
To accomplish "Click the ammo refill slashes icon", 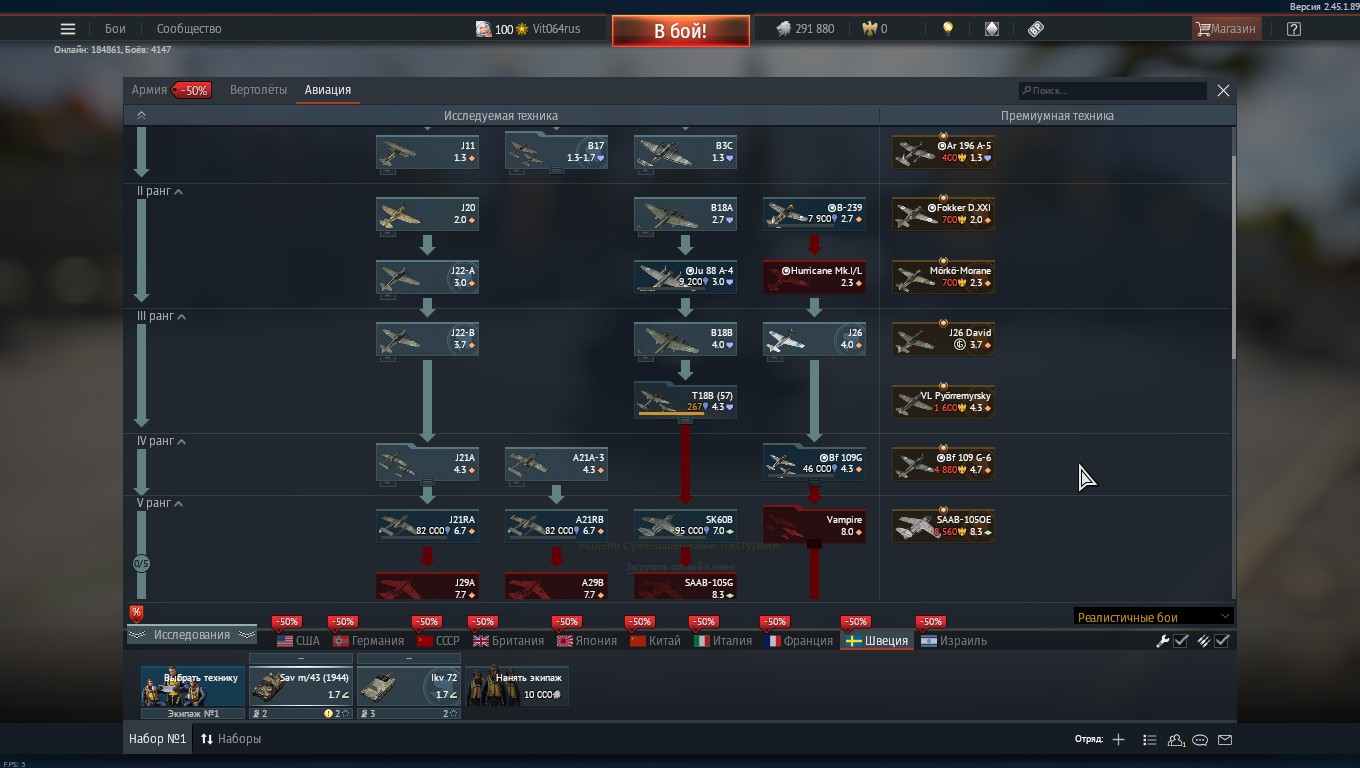I will pos(1204,641).
